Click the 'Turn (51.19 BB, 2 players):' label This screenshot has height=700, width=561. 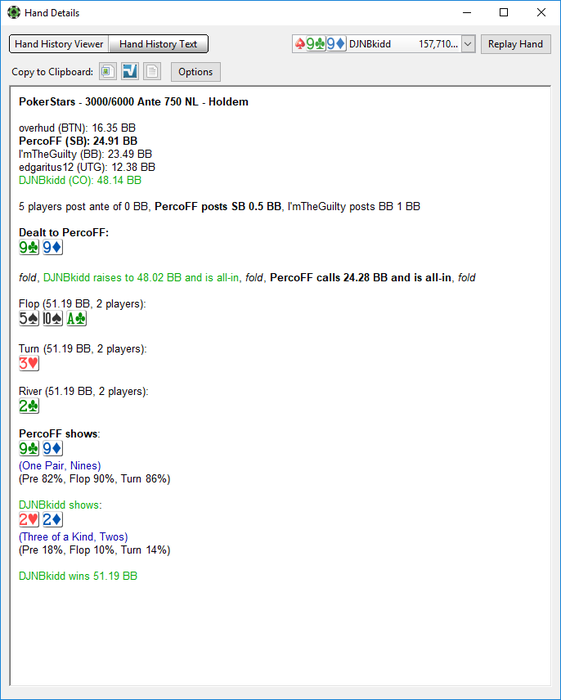click(83, 348)
